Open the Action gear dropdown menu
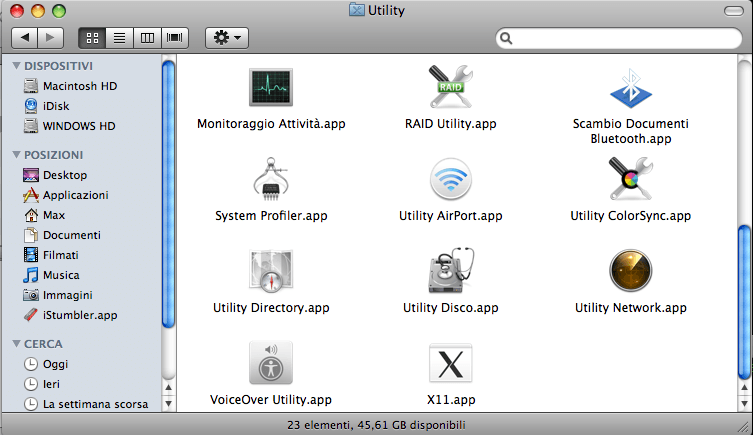 (x=227, y=37)
